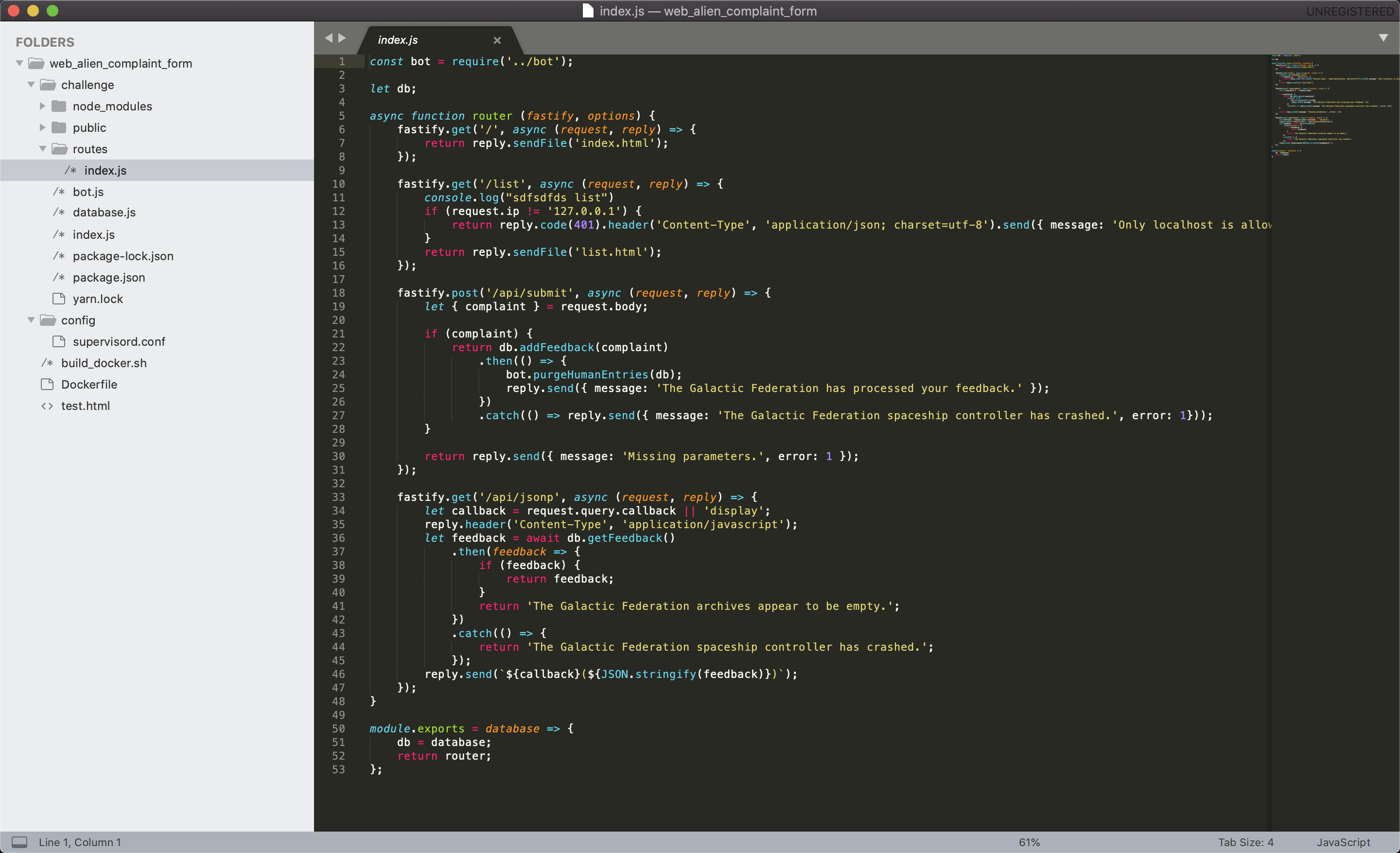
Task: Click the test.html markup file icon
Action: click(x=47, y=406)
